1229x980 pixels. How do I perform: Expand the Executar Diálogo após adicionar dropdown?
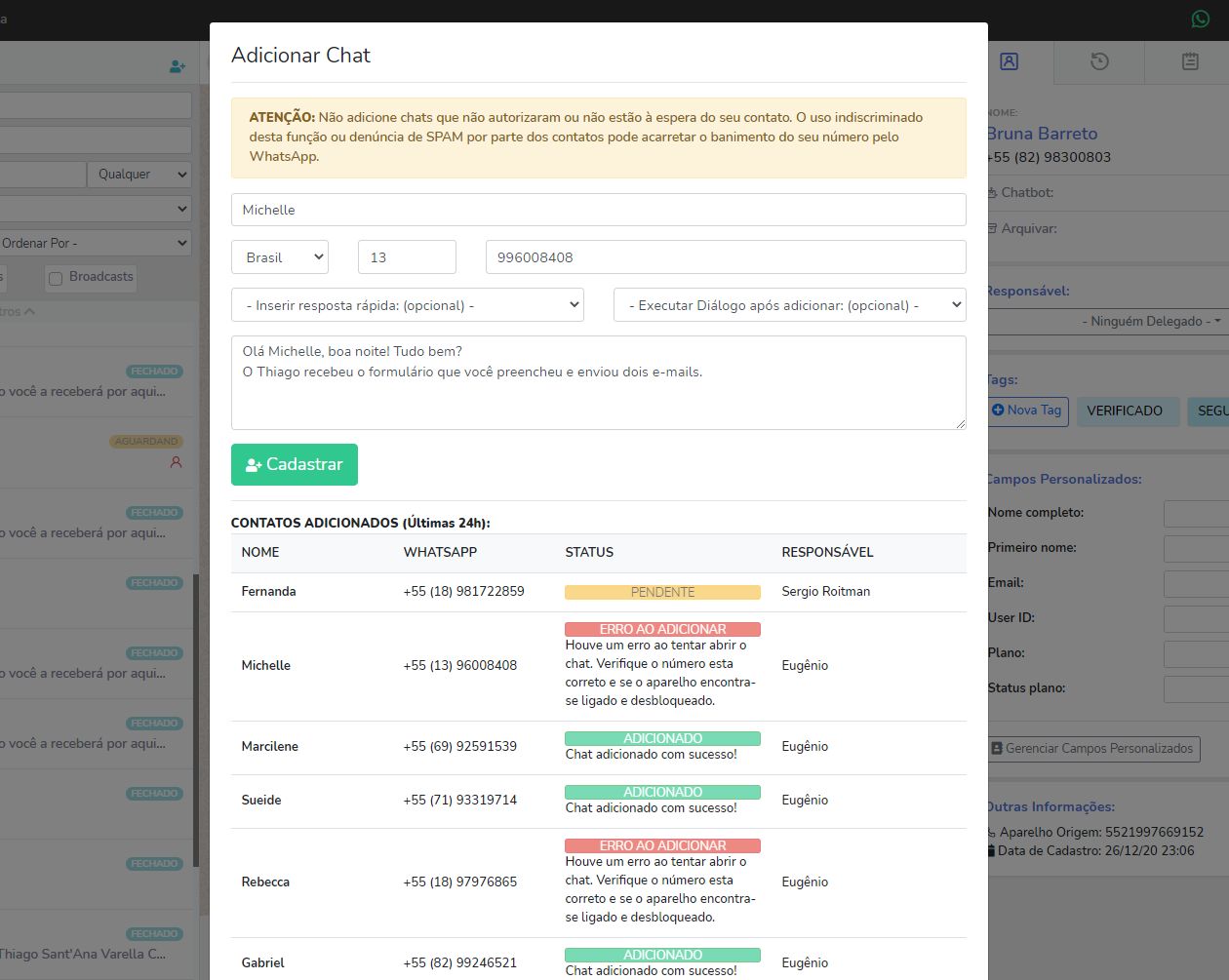(789, 305)
